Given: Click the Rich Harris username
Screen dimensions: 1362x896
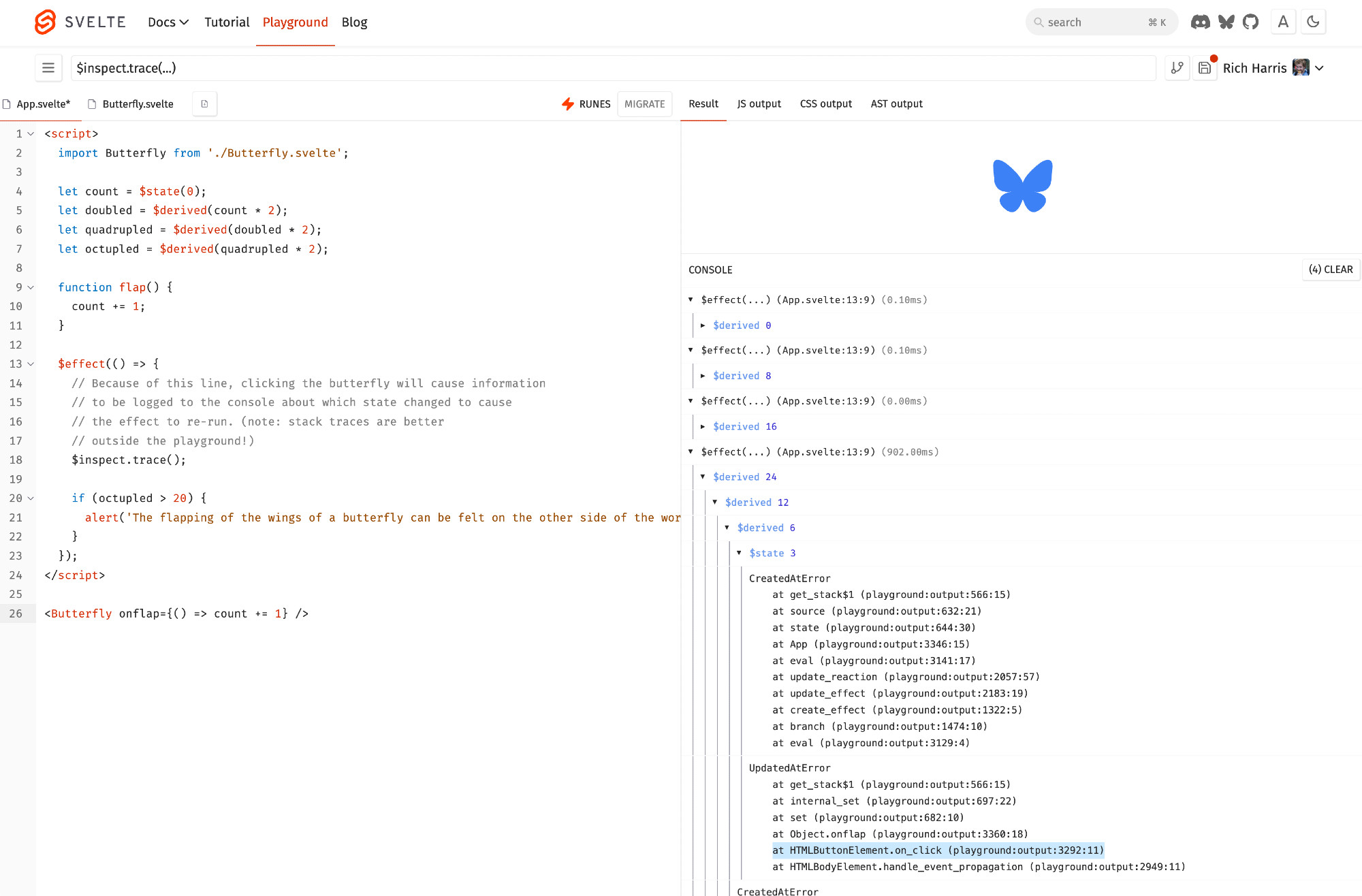Looking at the screenshot, I should point(1254,68).
